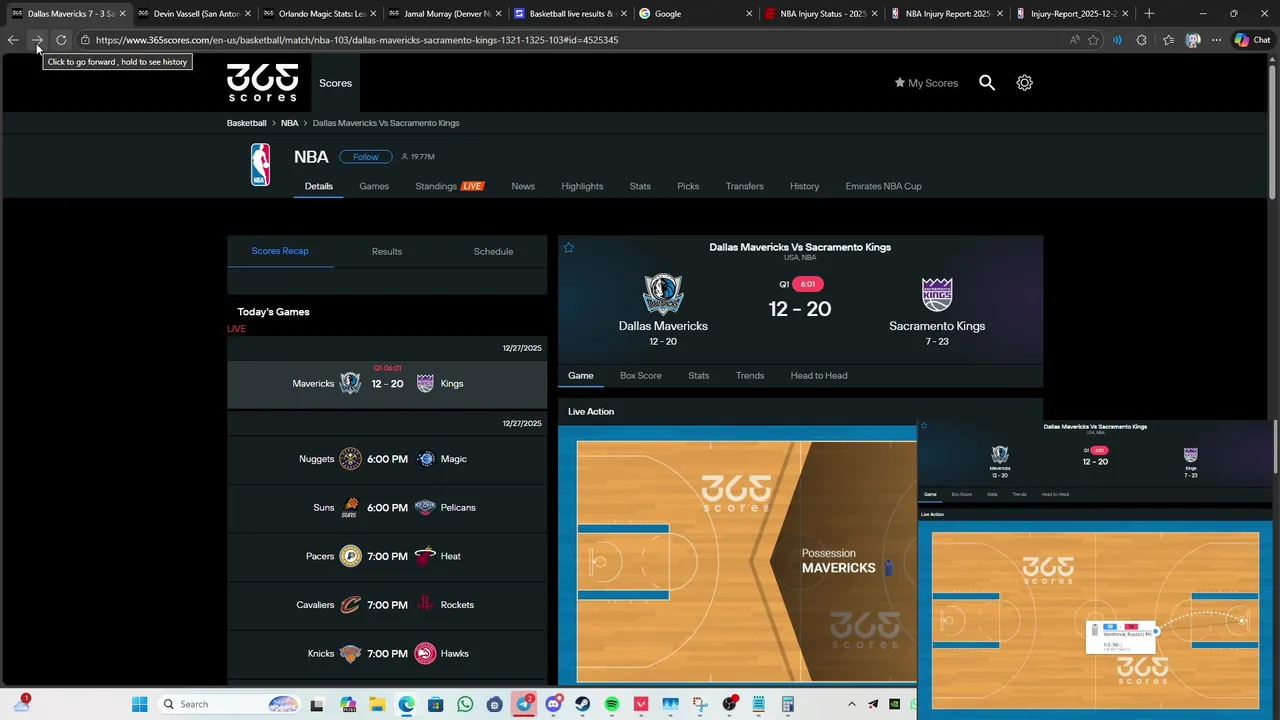Open a new browser tab
The width and height of the screenshot is (1280, 720).
coord(1149,14)
